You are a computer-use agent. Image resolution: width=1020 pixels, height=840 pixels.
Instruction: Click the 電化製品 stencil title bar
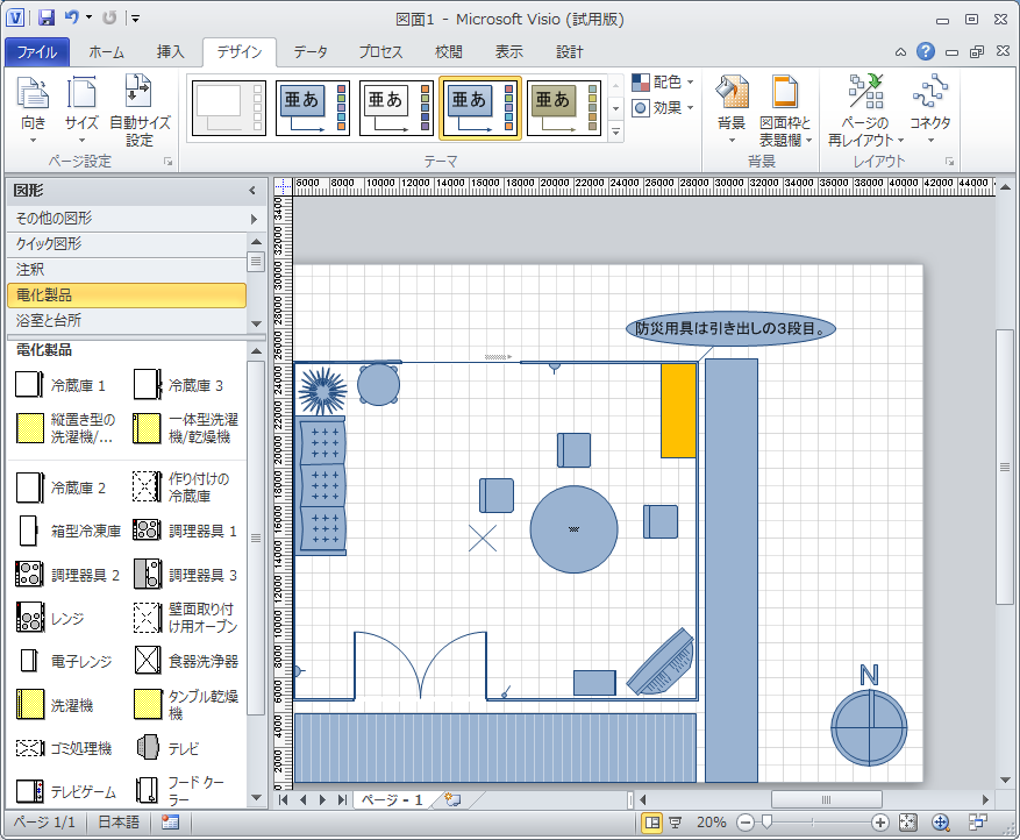(127, 295)
